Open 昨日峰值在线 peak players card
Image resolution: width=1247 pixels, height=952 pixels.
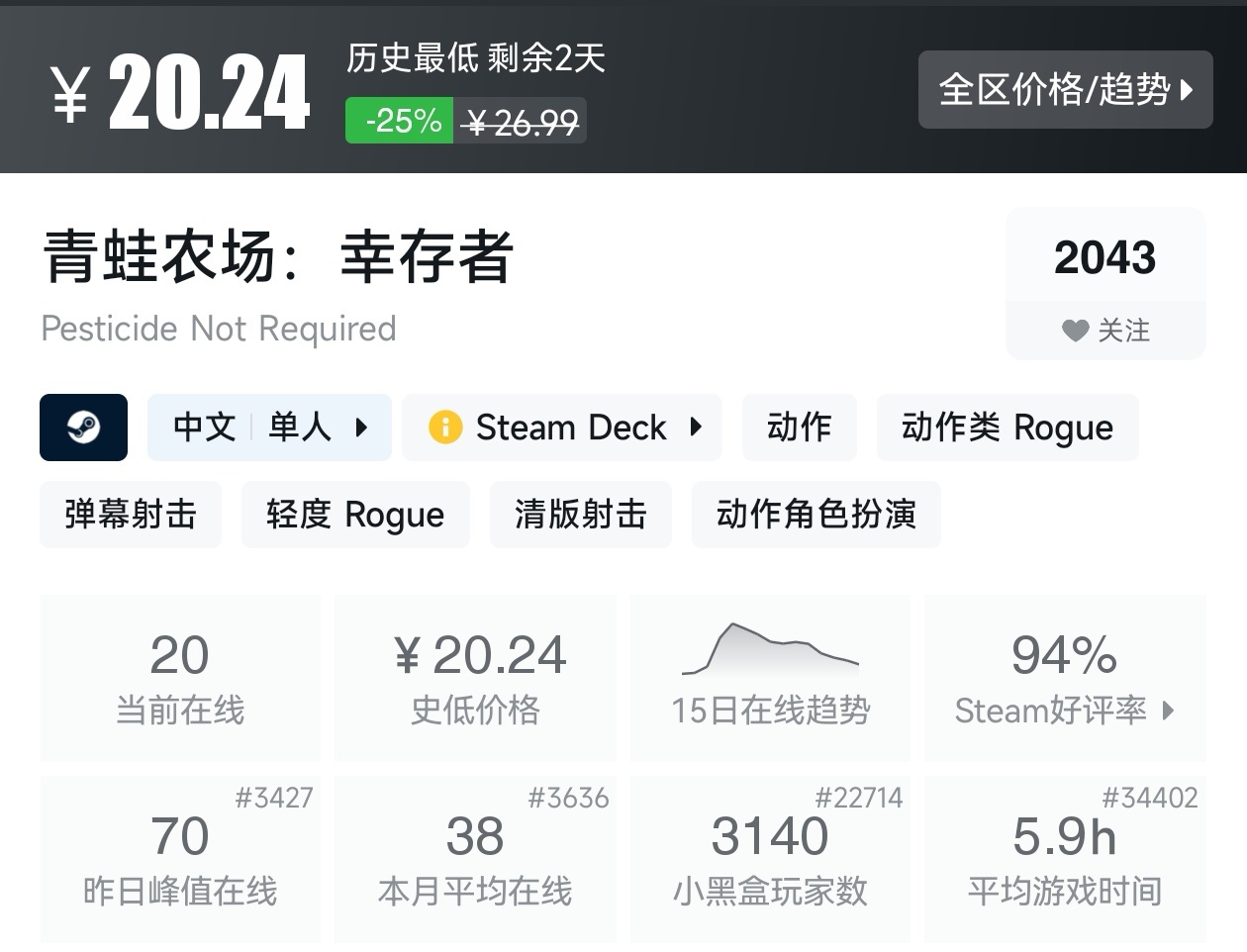point(180,859)
